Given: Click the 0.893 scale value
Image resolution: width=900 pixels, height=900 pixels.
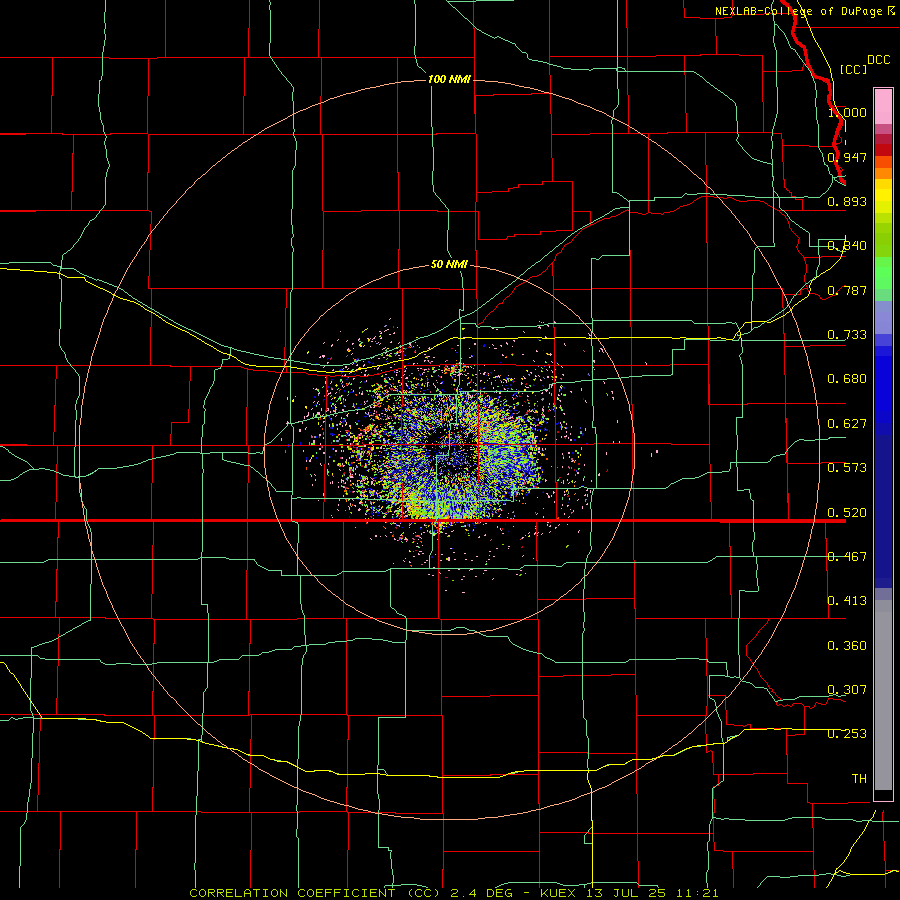Looking at the screenshot, I should pos(847,201).
